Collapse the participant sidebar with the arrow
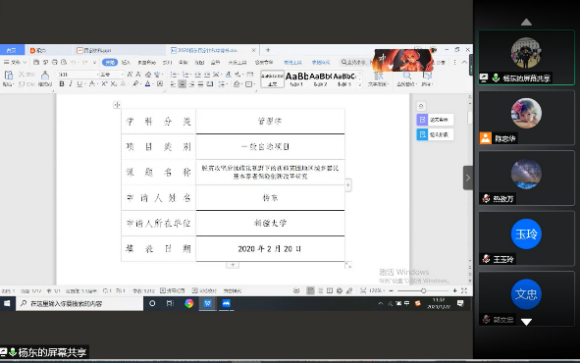Image resolution: width=580 pixels, height=363 pixels. coord(468,178)
